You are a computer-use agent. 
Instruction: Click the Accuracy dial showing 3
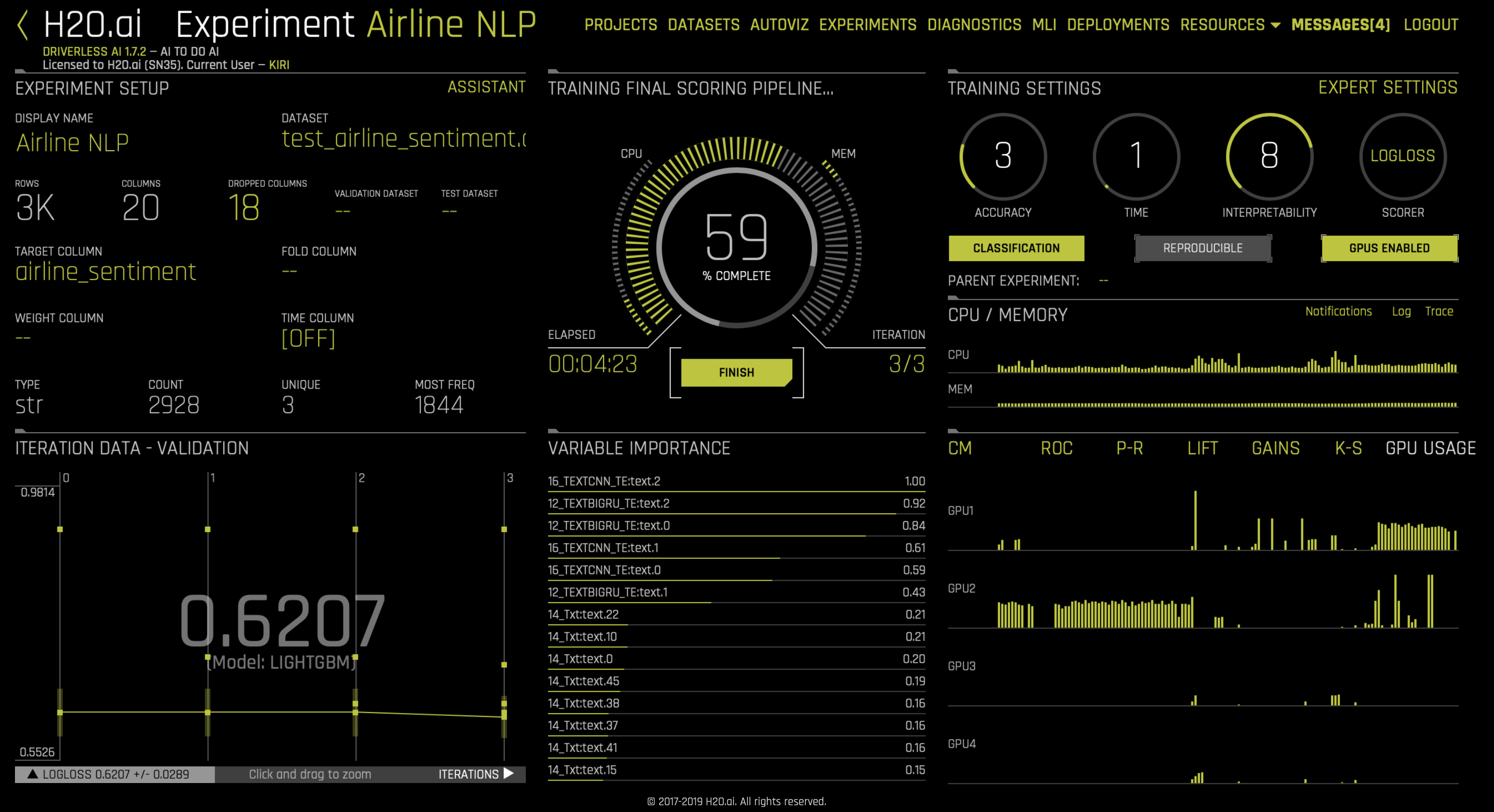[x=1003, y=156]
